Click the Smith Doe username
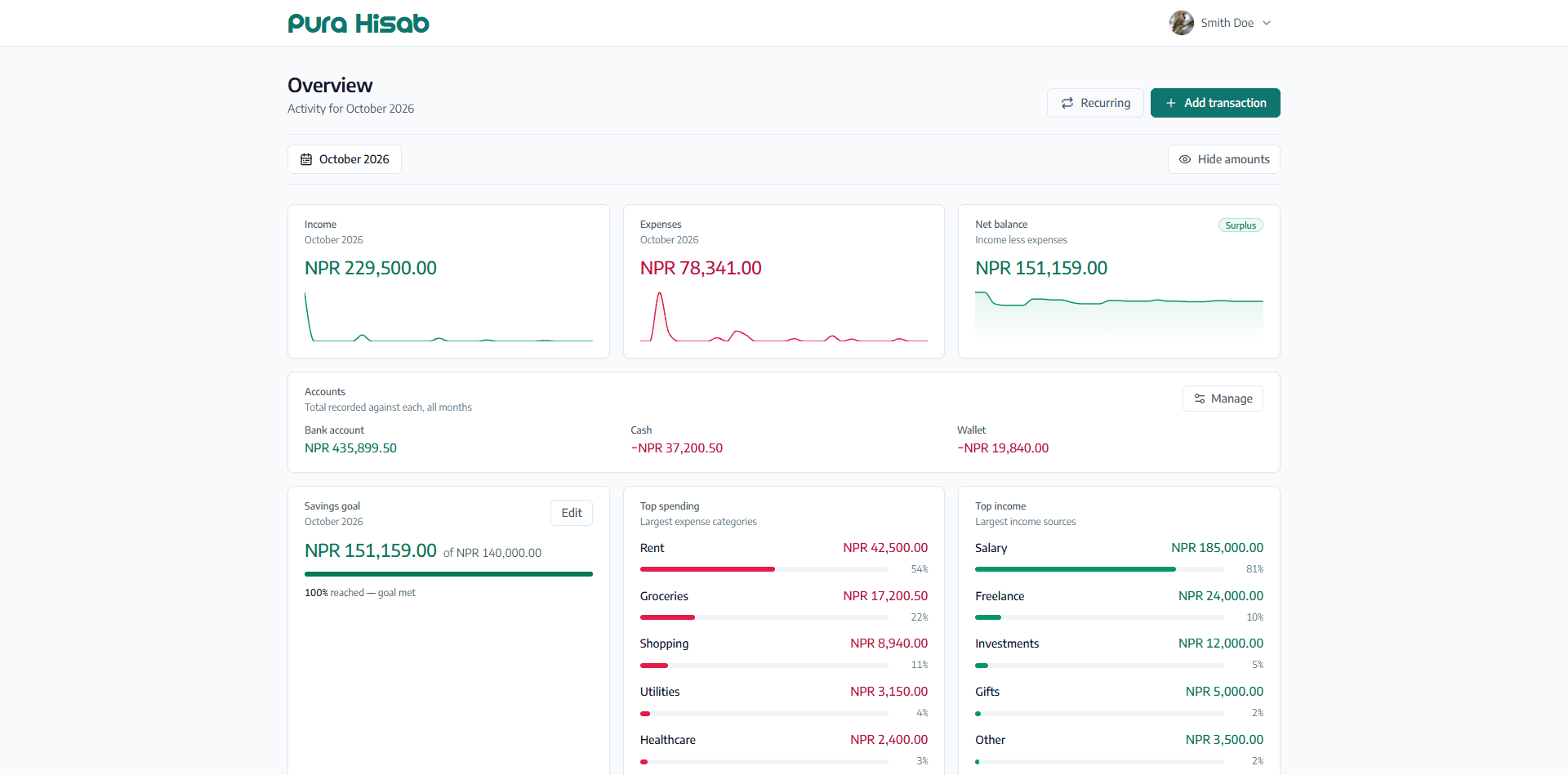This screenshot has height=775, width=1568. point(1227,23)
